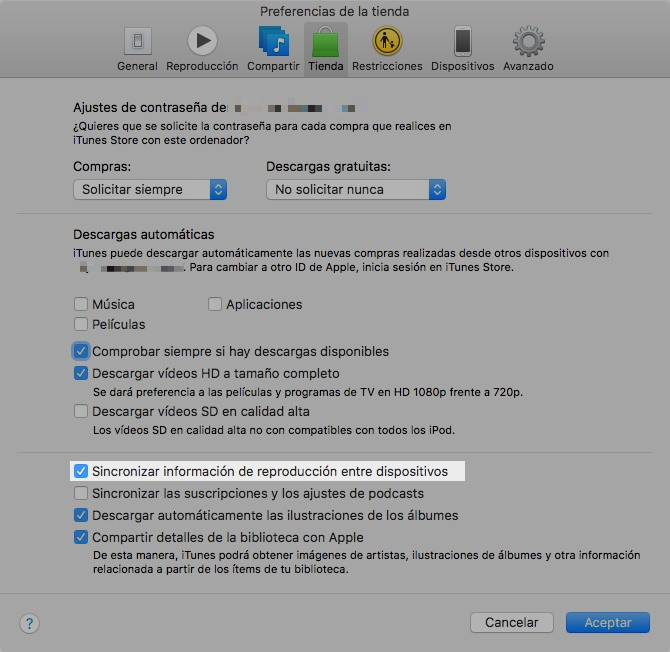This screenshot has height=652, width=670.
Task: Open the General preferences icon
Action: point(138,41)
